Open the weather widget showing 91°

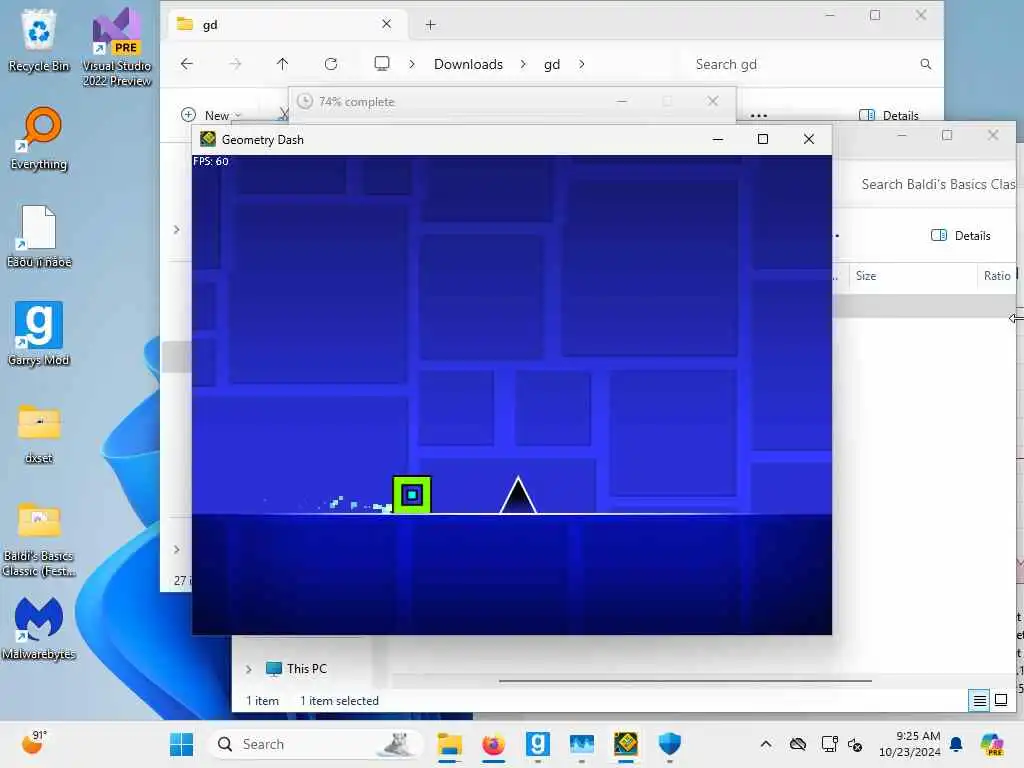(x=34, y=743)
